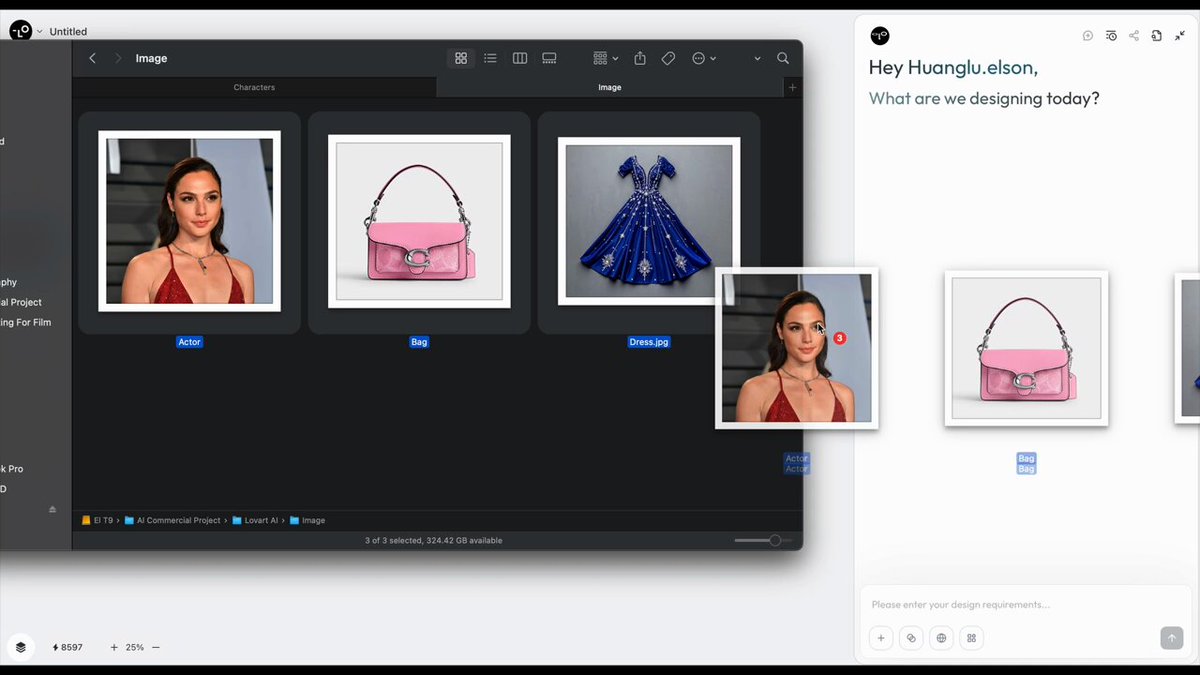
Task: Click the ing For Film sidebar item
Action: click(25, 322)
